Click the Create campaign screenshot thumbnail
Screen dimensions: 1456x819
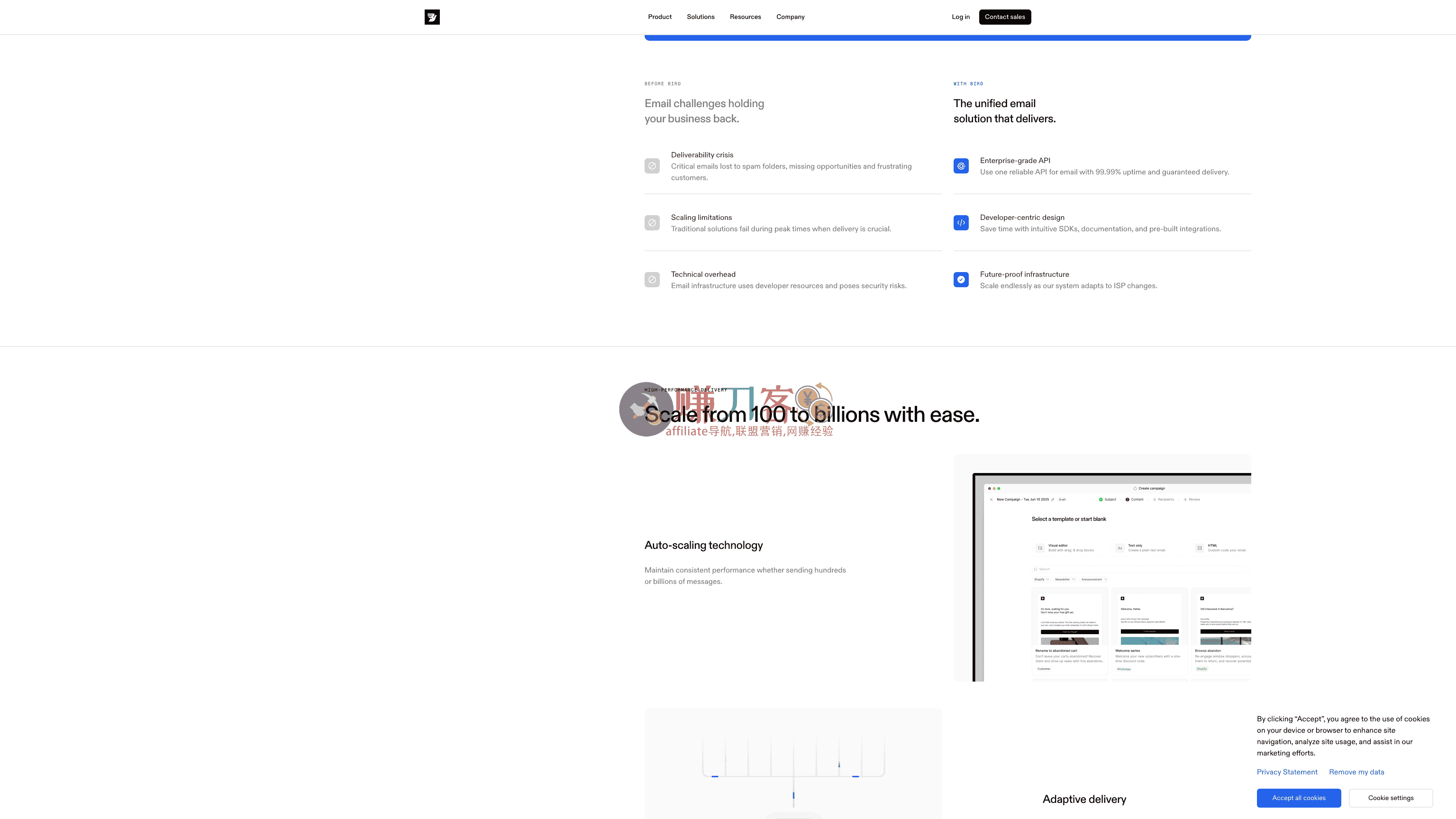[x=1101, y=567]
